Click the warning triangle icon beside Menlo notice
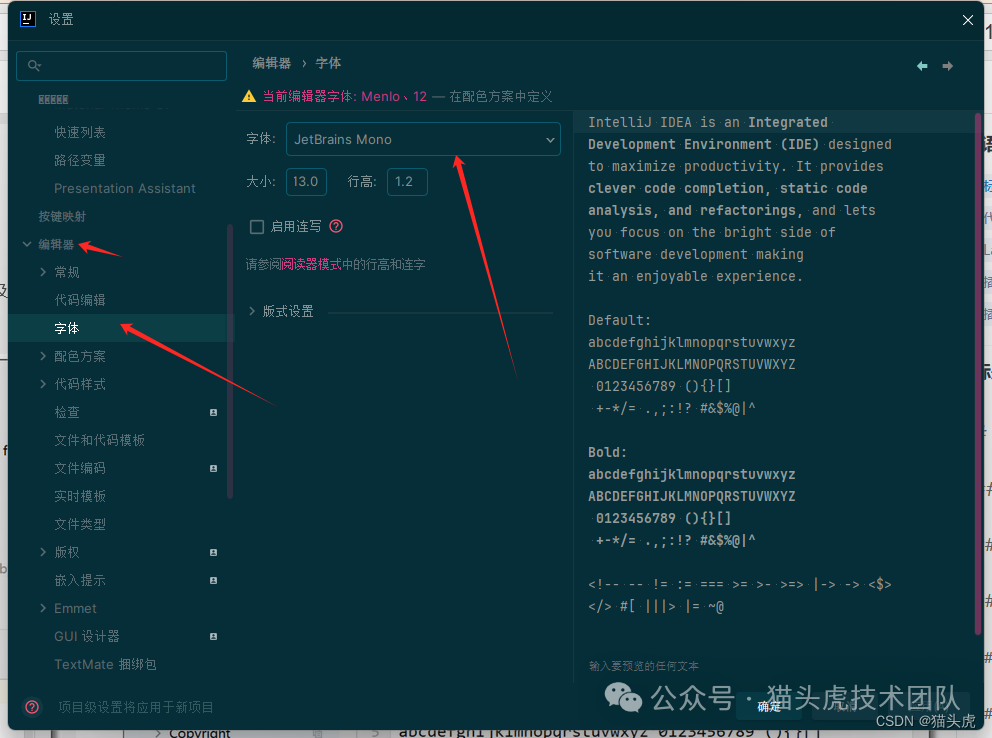Image resolution: width=992 pixels, height=738 pixels. [x=249, y=96]
